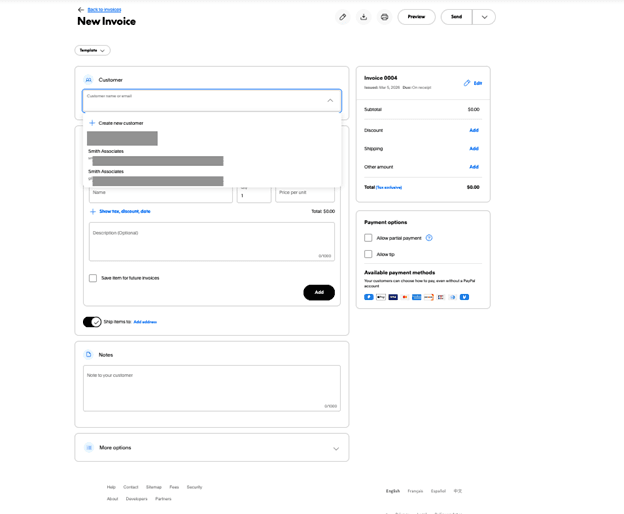Viewport: 624px width, 514px height.
Task: Click the PayPal payment method icon
Action: pyautogui.click(x=369, y=297)
